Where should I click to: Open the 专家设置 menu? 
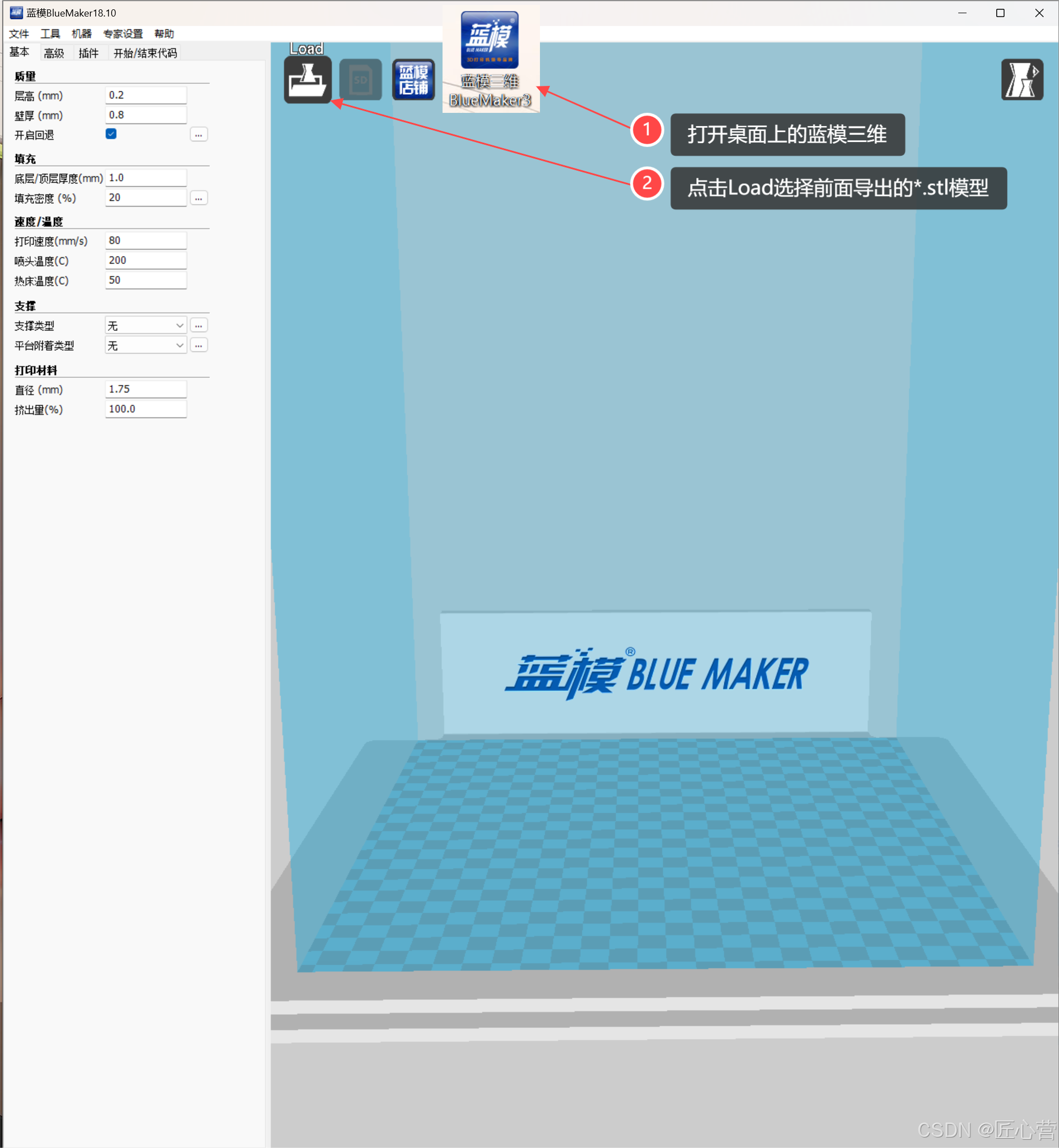(x=123, y=34)
